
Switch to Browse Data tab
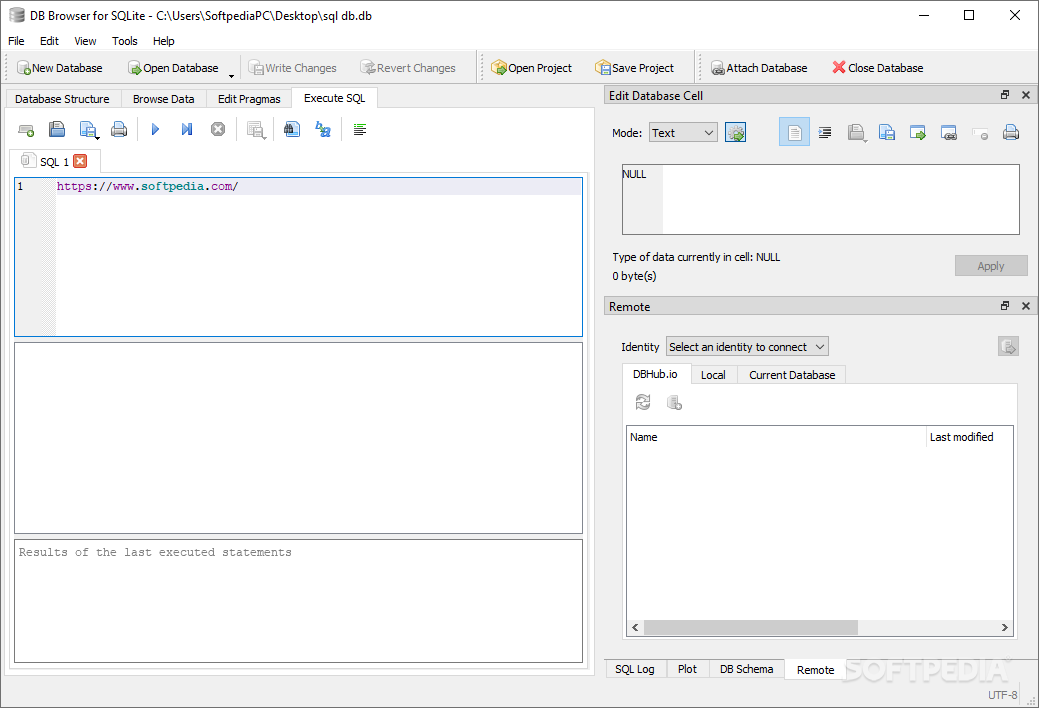(x=164, y=99)
